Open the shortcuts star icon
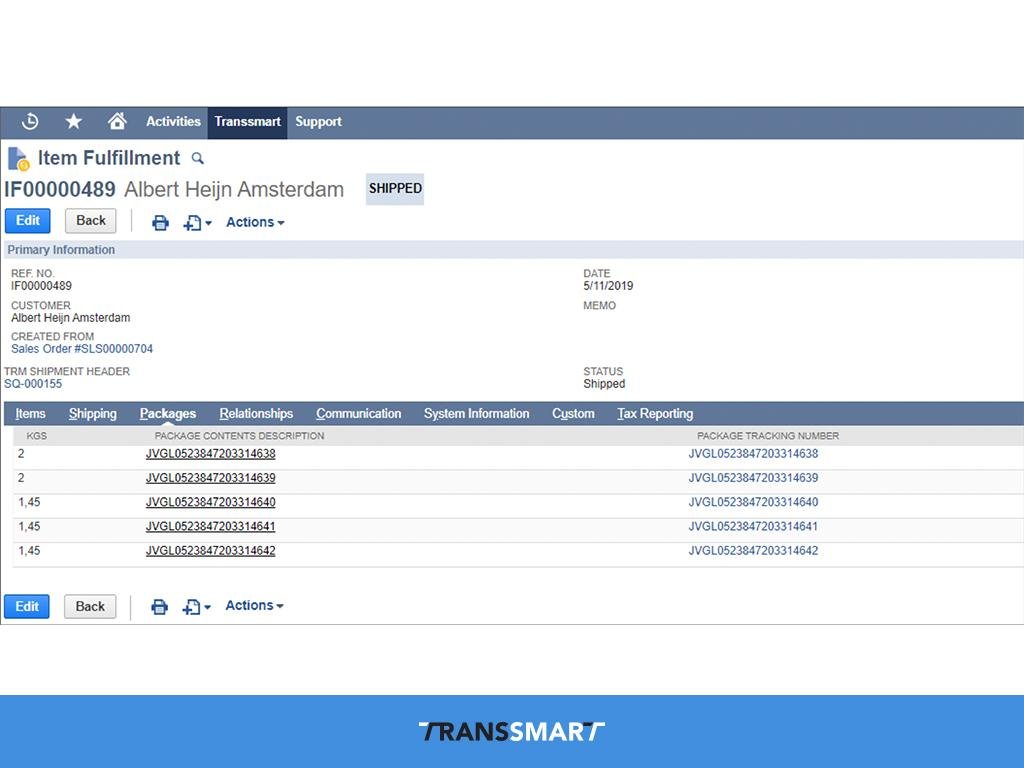The width and height of the screenshot is (1024, 768). coord(74,121)
